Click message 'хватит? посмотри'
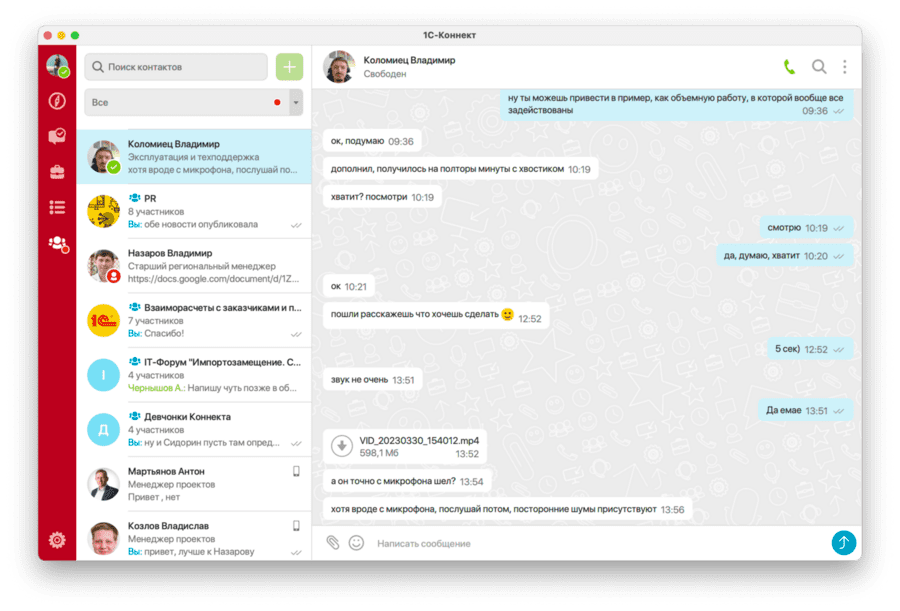Viewport: 900px width, 611px height. 382,197
